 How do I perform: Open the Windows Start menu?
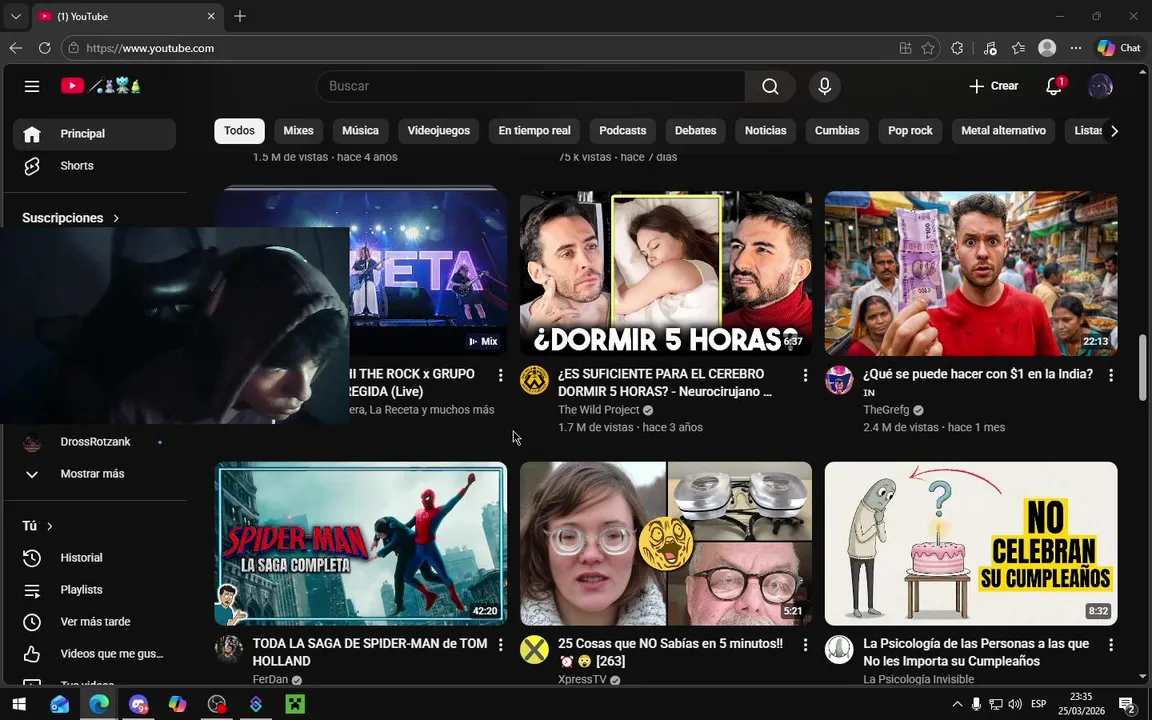coord(19,704)
